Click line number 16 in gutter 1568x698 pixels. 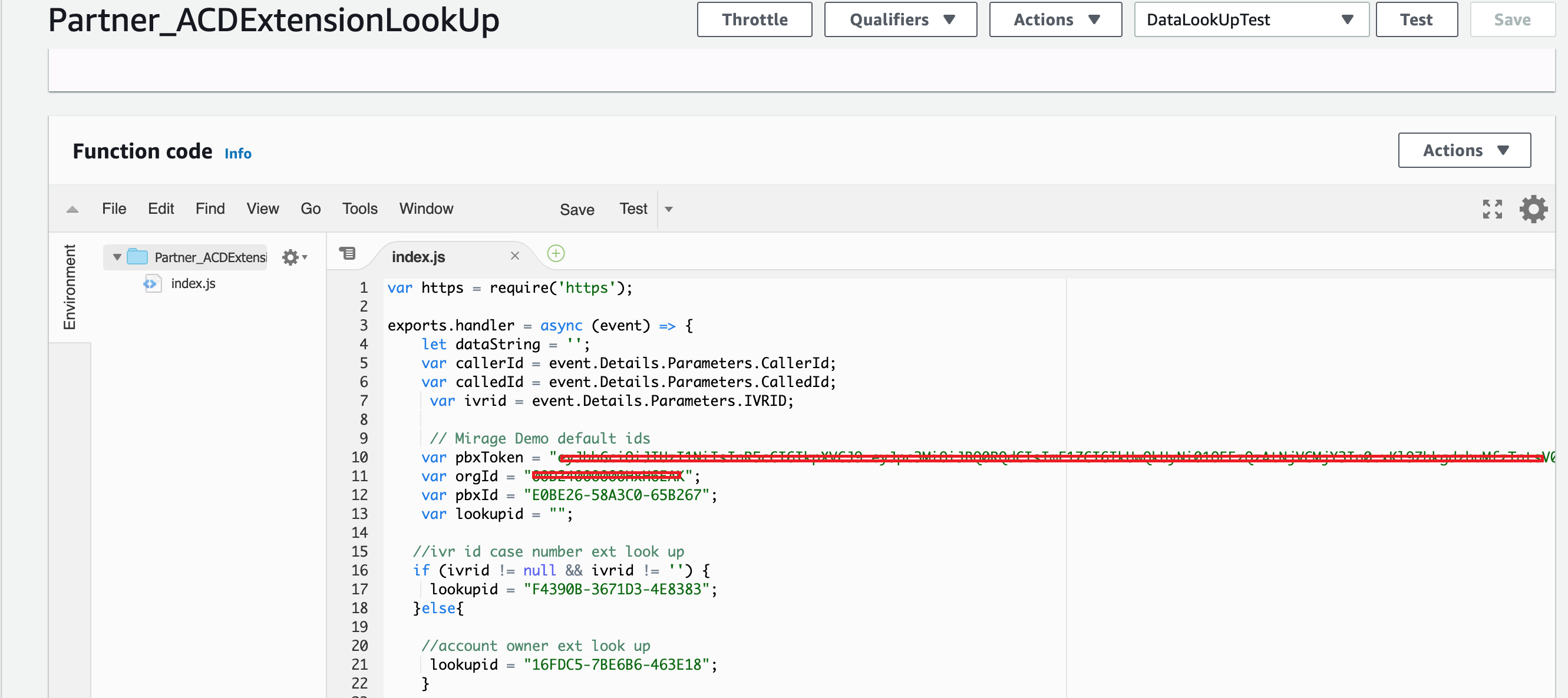click(359, 570)
